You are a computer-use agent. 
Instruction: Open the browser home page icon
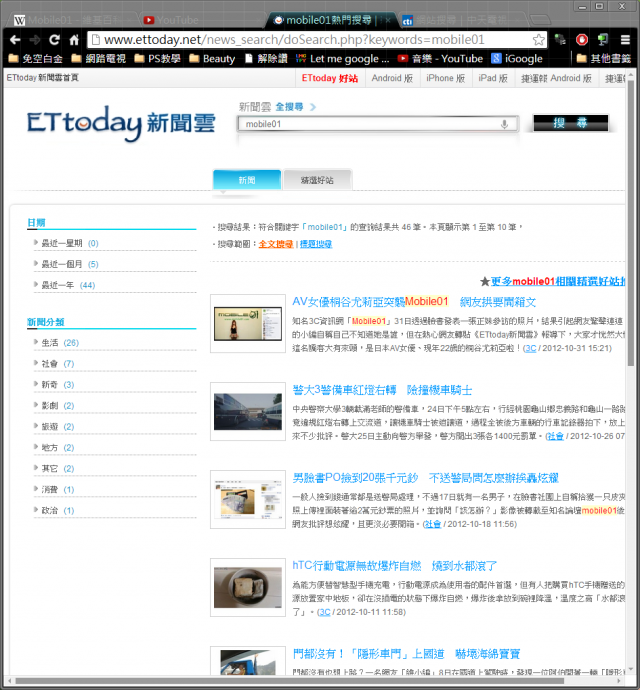74,40
